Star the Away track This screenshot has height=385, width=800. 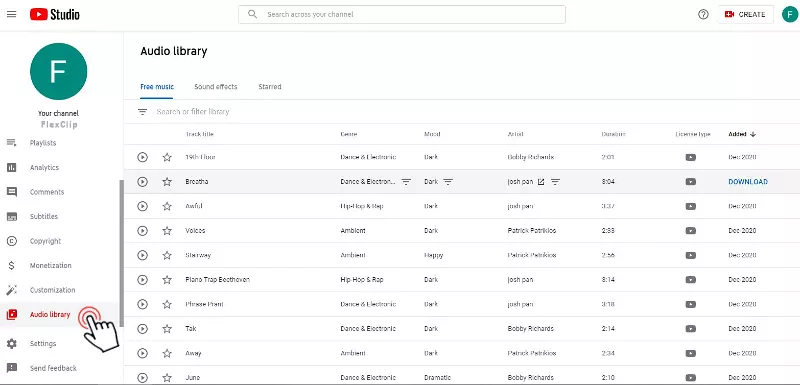click(x=167, y=353)
